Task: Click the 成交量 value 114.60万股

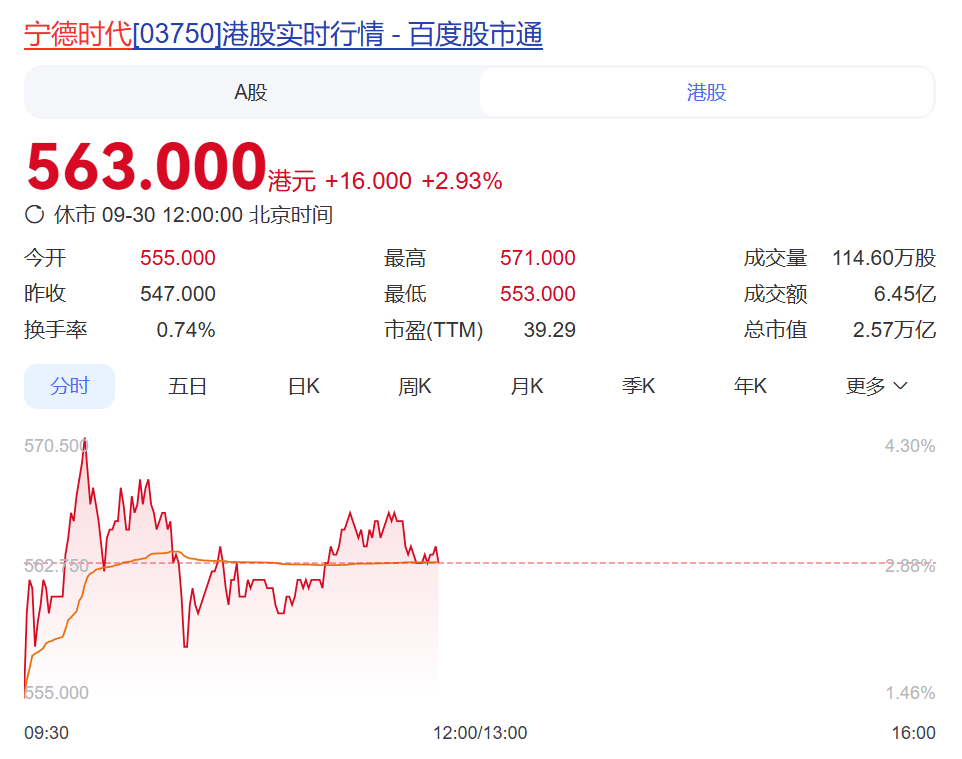Action: click(883, 258)
